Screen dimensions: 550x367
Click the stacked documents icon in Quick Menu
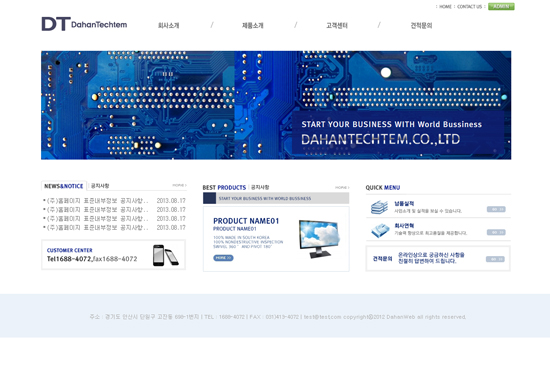[380, 207]
